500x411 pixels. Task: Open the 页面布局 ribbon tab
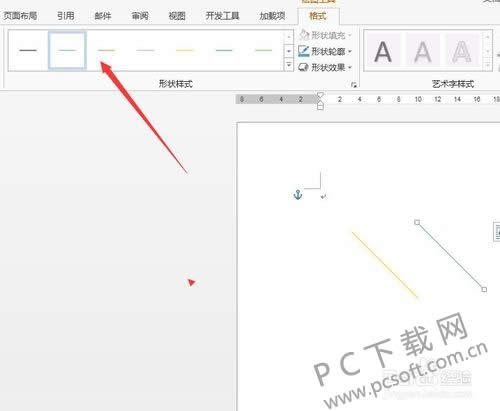point(20,15)
